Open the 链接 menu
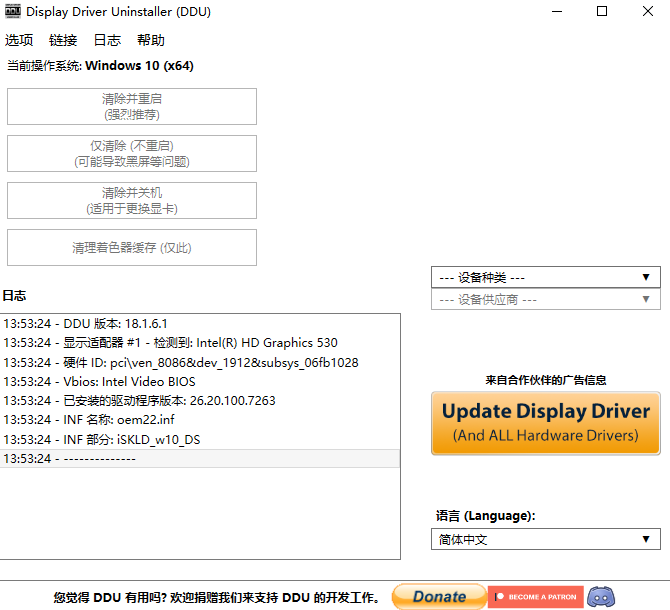Viewport: 670px width, 610px height. click(x=63, y=40)
